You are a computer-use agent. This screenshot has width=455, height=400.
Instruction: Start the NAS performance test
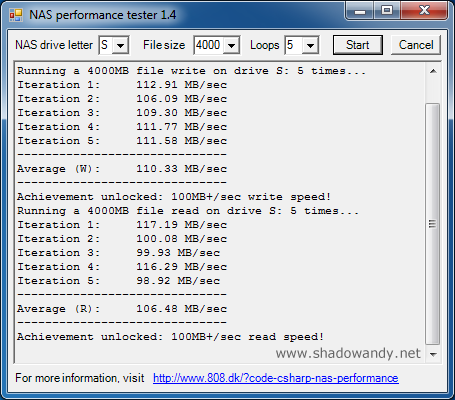[358, 45]
